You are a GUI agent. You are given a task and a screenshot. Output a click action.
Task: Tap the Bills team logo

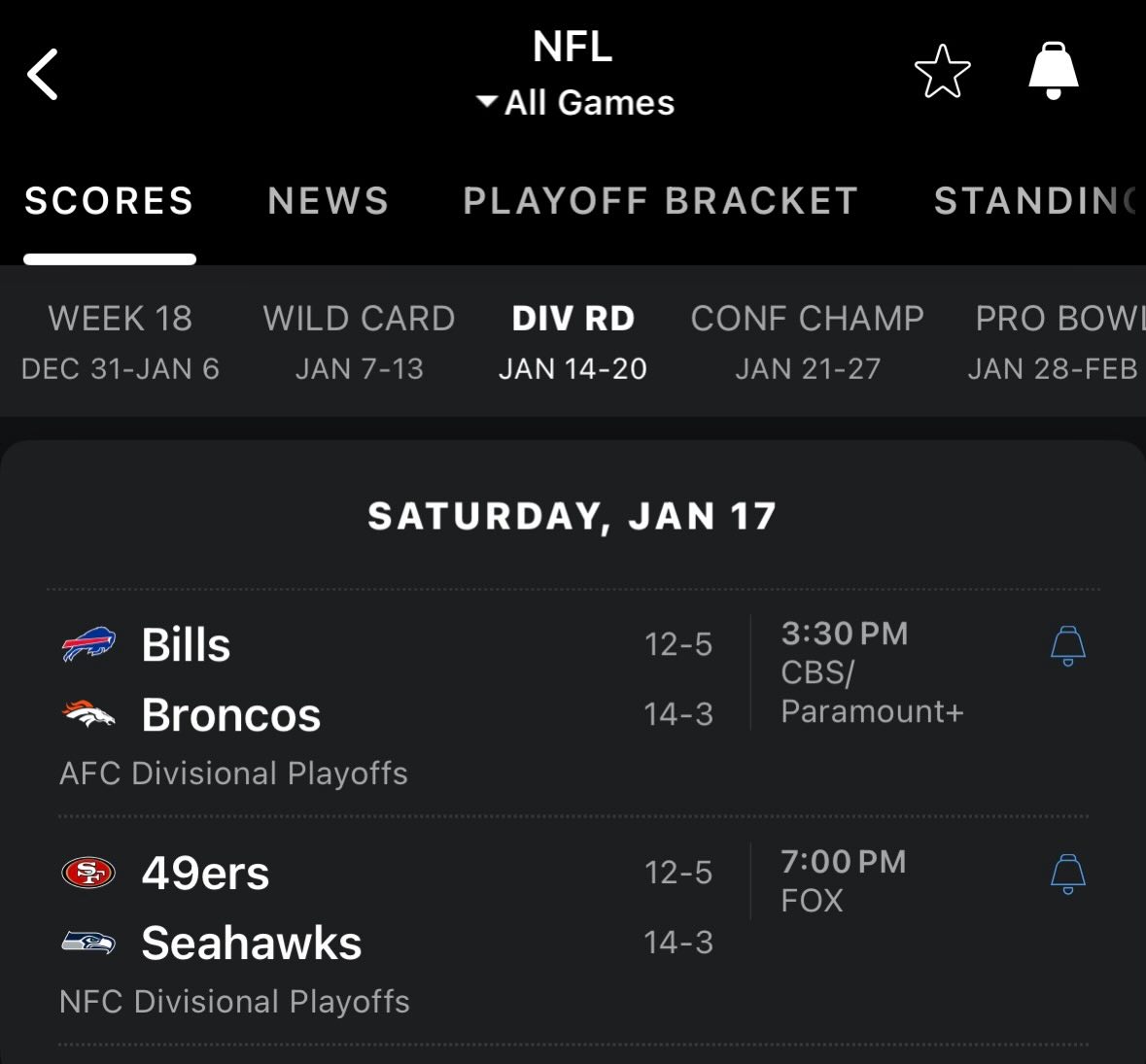(88, 645)
